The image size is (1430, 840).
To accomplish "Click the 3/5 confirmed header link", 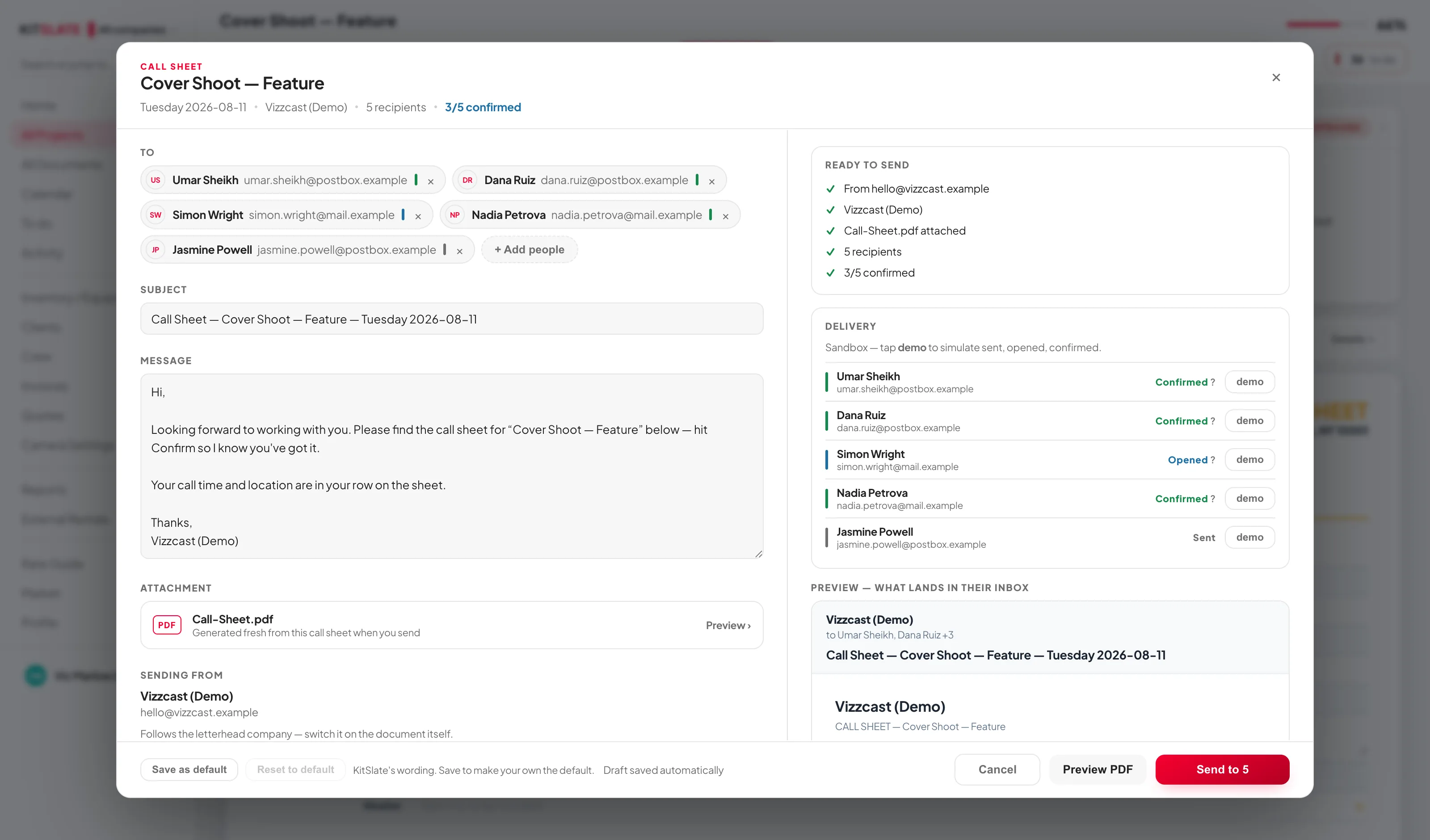I will coord(483,107).
